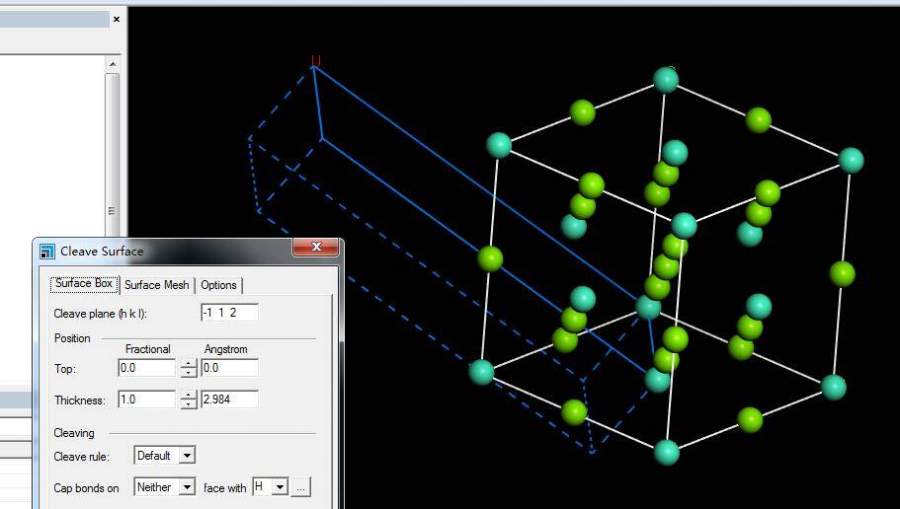
Task: Switch to the Surface Box tab
Action: [x=84, y=283]
